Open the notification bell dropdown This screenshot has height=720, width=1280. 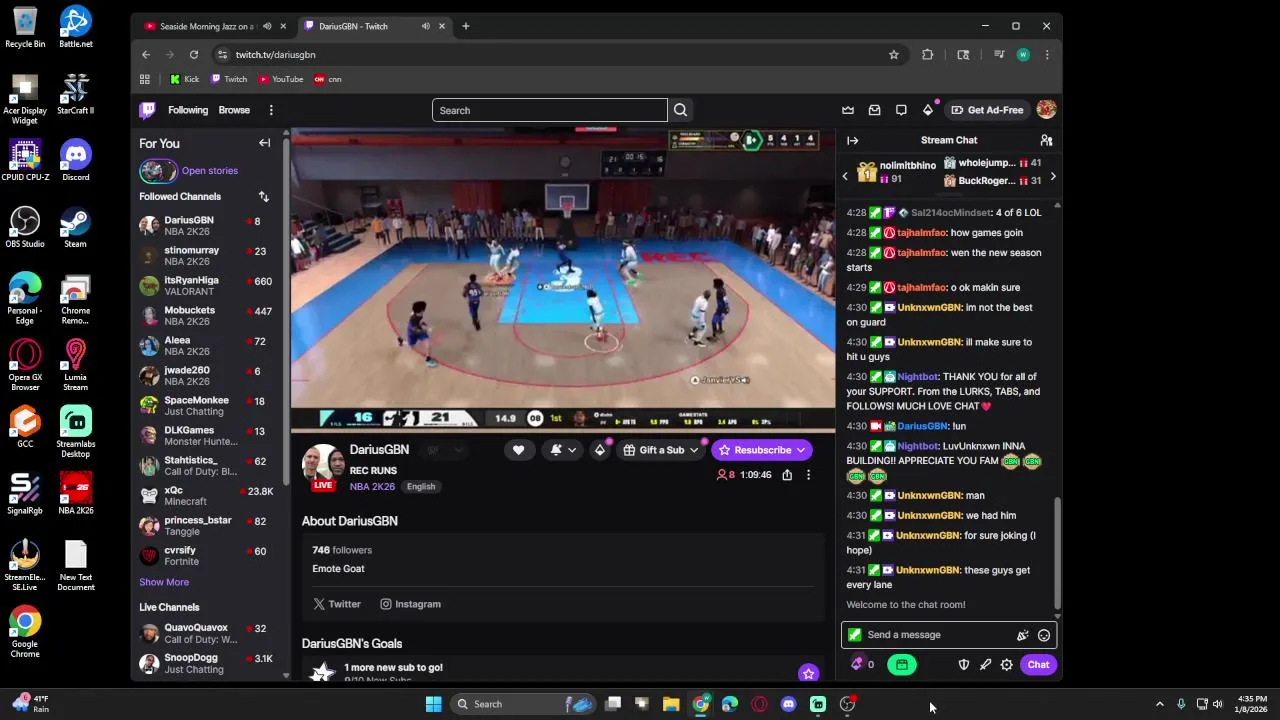(x=563, y=450)
